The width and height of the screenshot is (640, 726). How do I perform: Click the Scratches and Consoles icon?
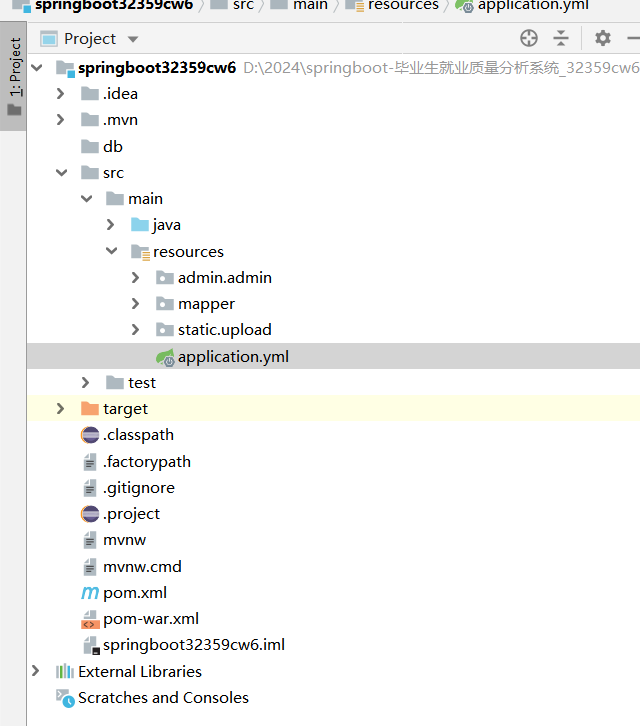click(65, 698)
